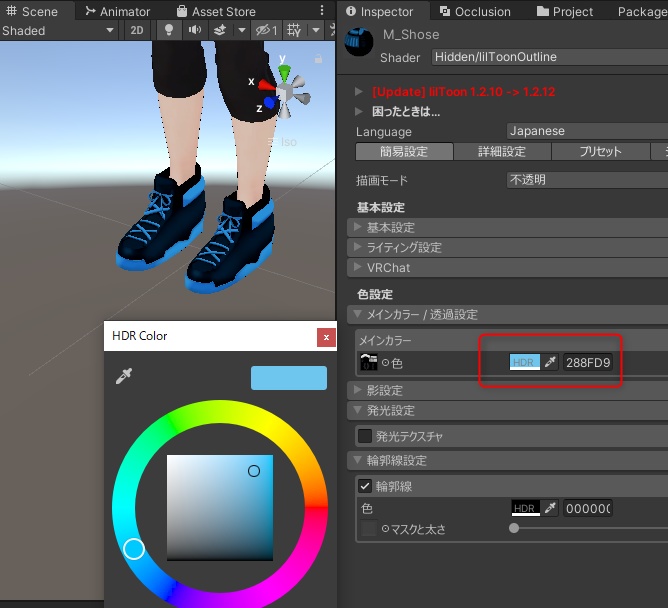Open the Language dropdown set to Japanese

587,131
